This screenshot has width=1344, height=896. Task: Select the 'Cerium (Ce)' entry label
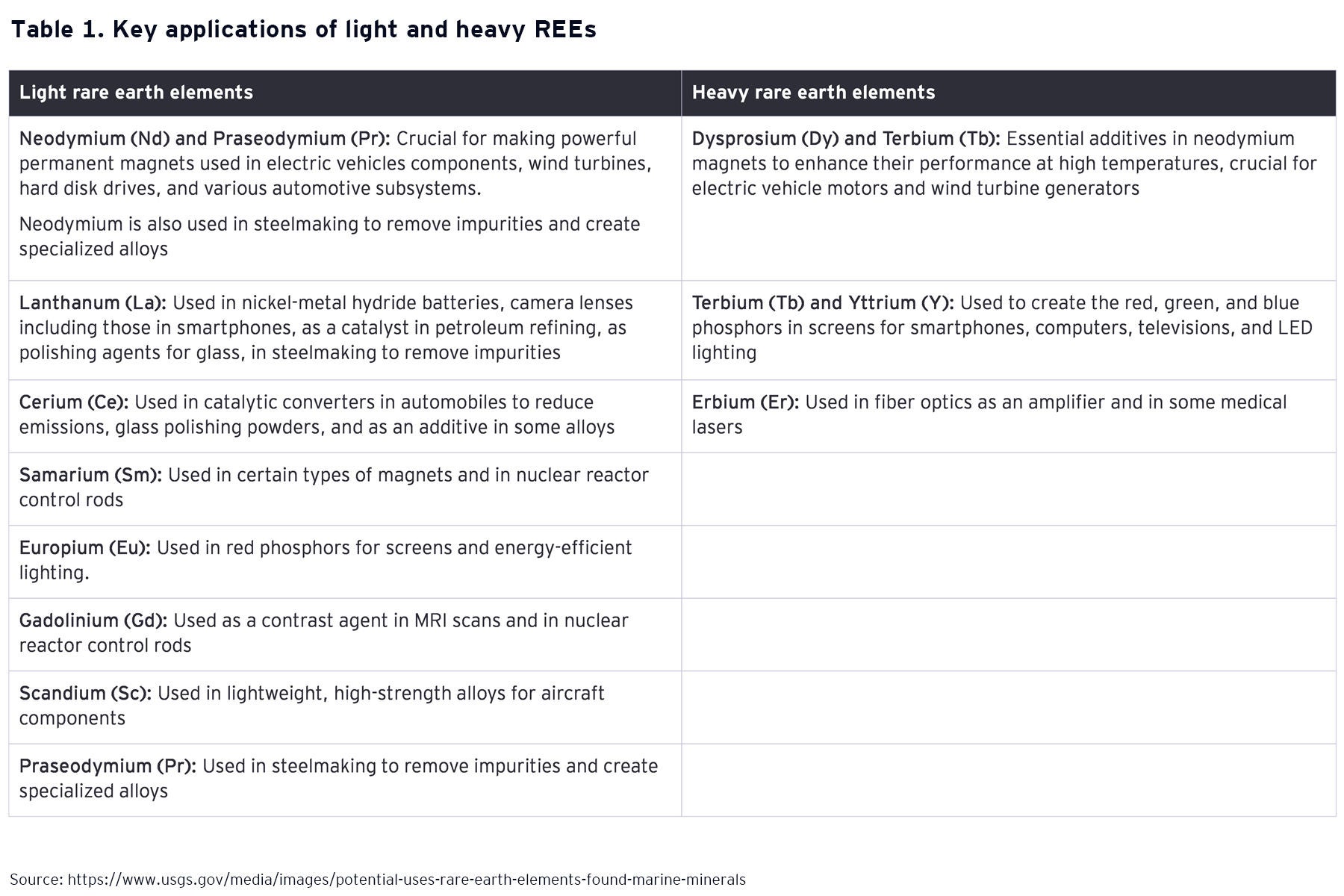[x=74, y=402]
